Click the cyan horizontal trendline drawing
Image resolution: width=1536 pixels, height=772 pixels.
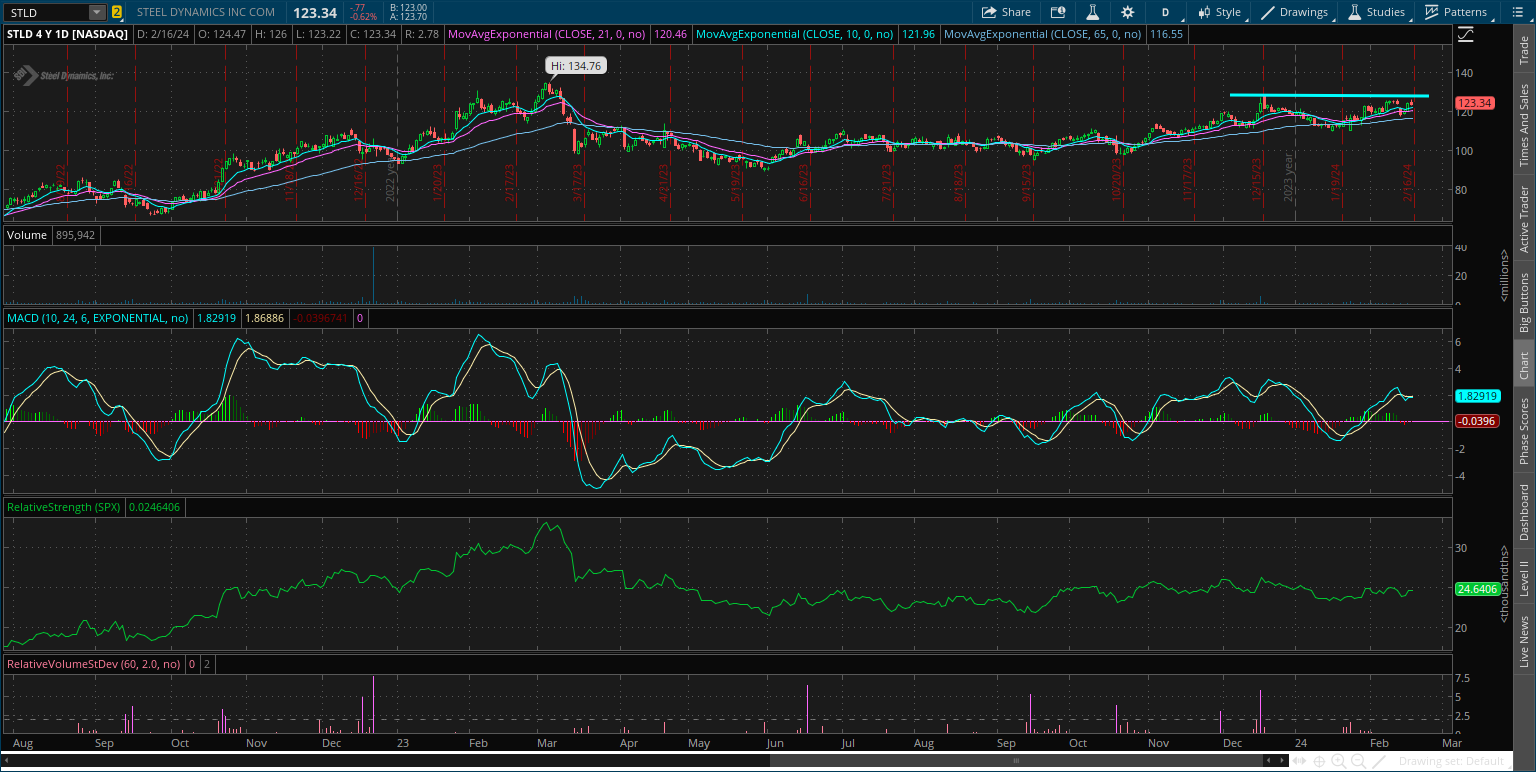coord(1328,96)
